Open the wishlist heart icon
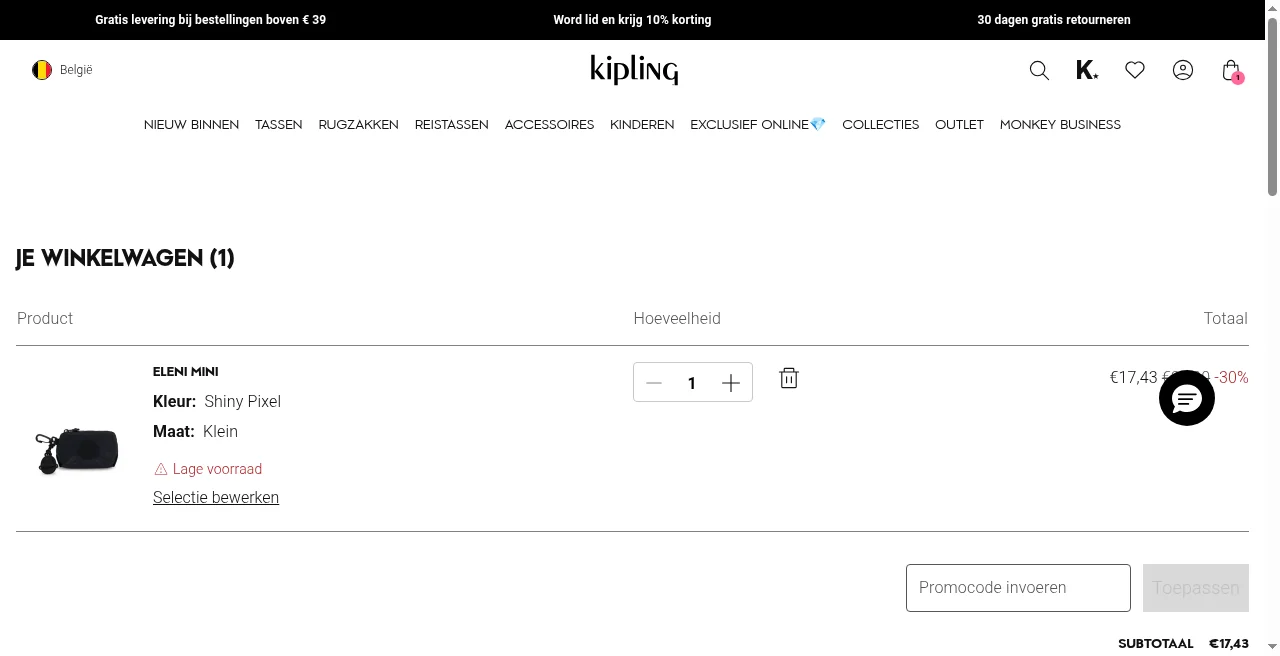 point(1135,70)
